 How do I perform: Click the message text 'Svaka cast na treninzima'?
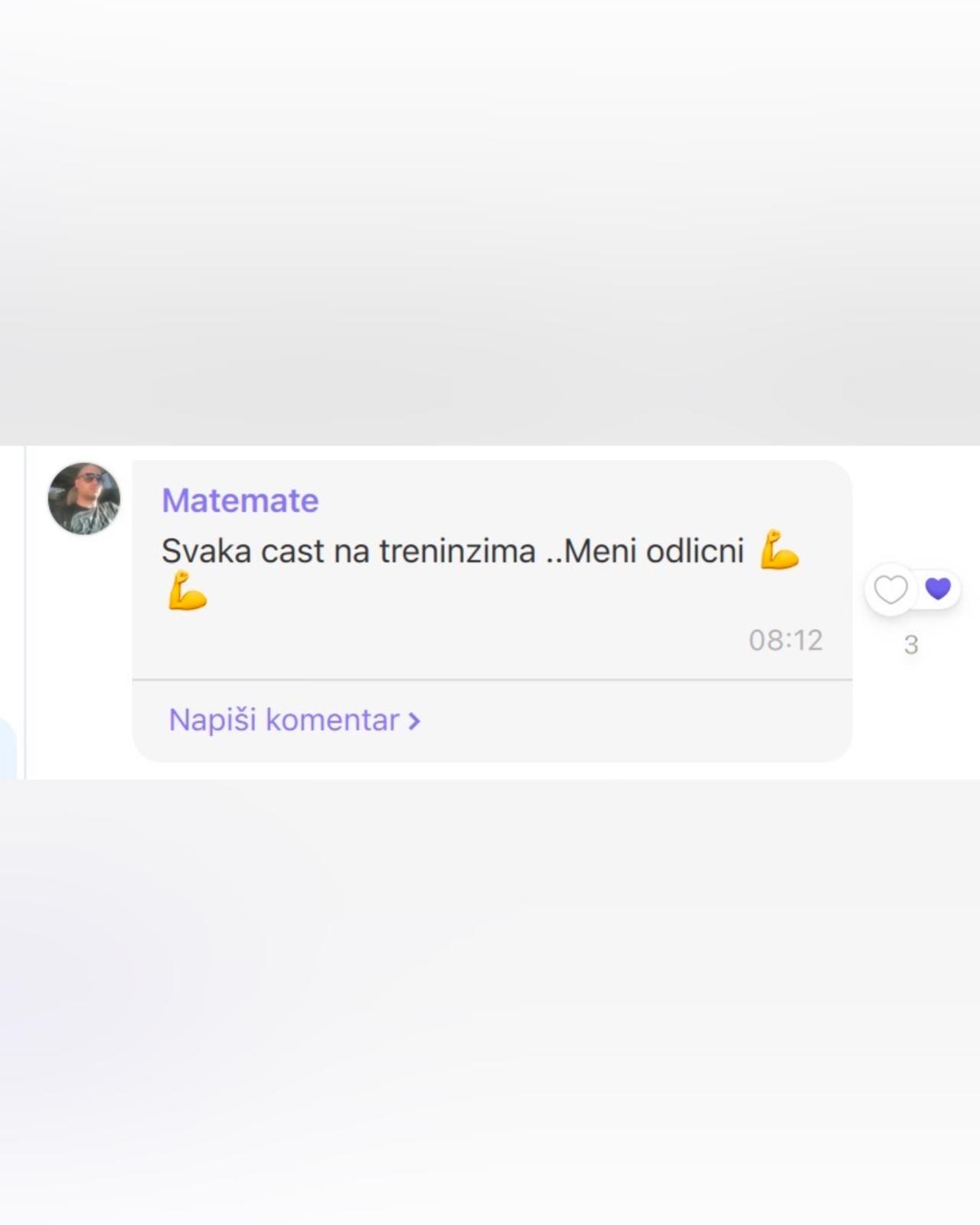[348, 551]
